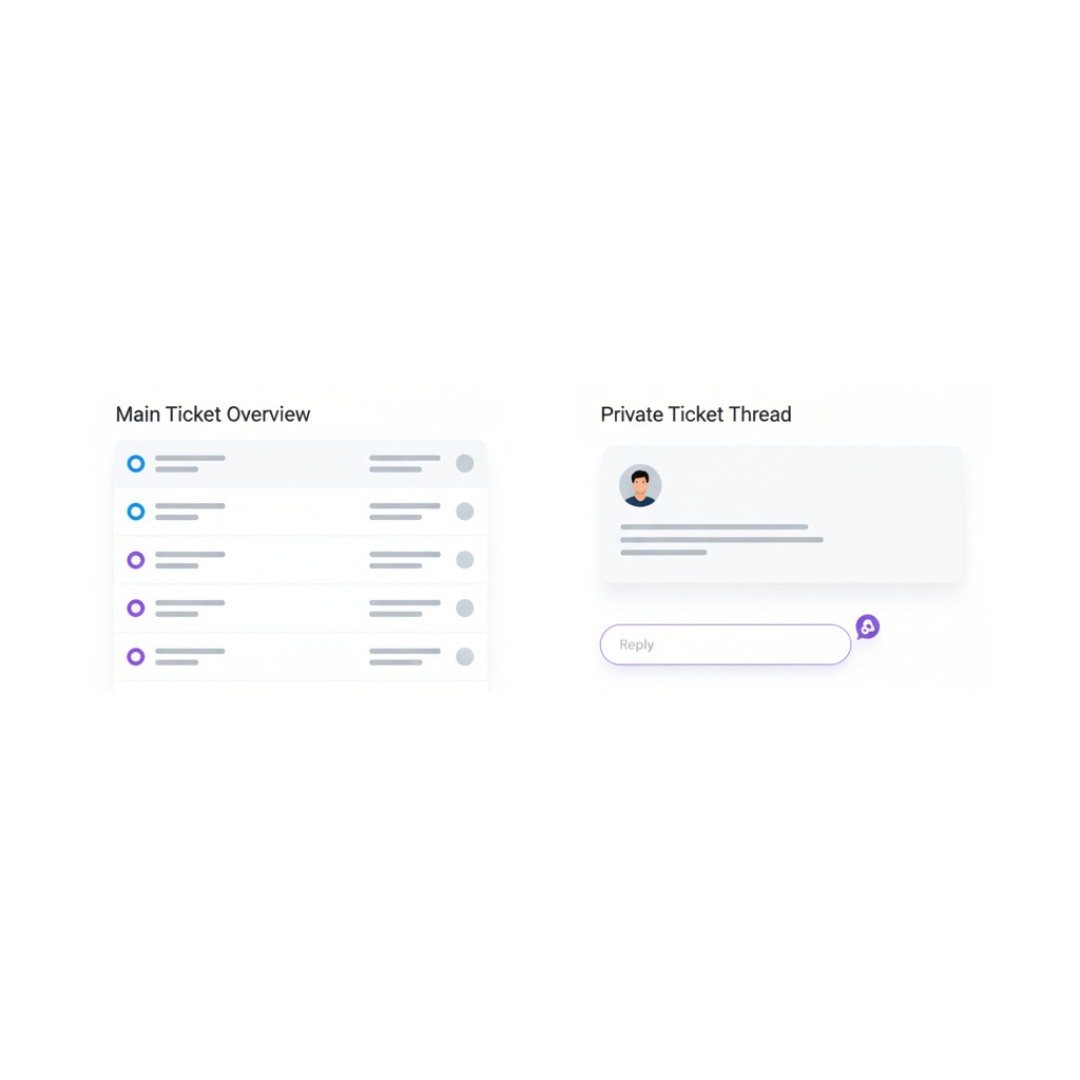Click the right-side detail lines of the fifth ticket
1080x1080 pixels.
[404, 656]
